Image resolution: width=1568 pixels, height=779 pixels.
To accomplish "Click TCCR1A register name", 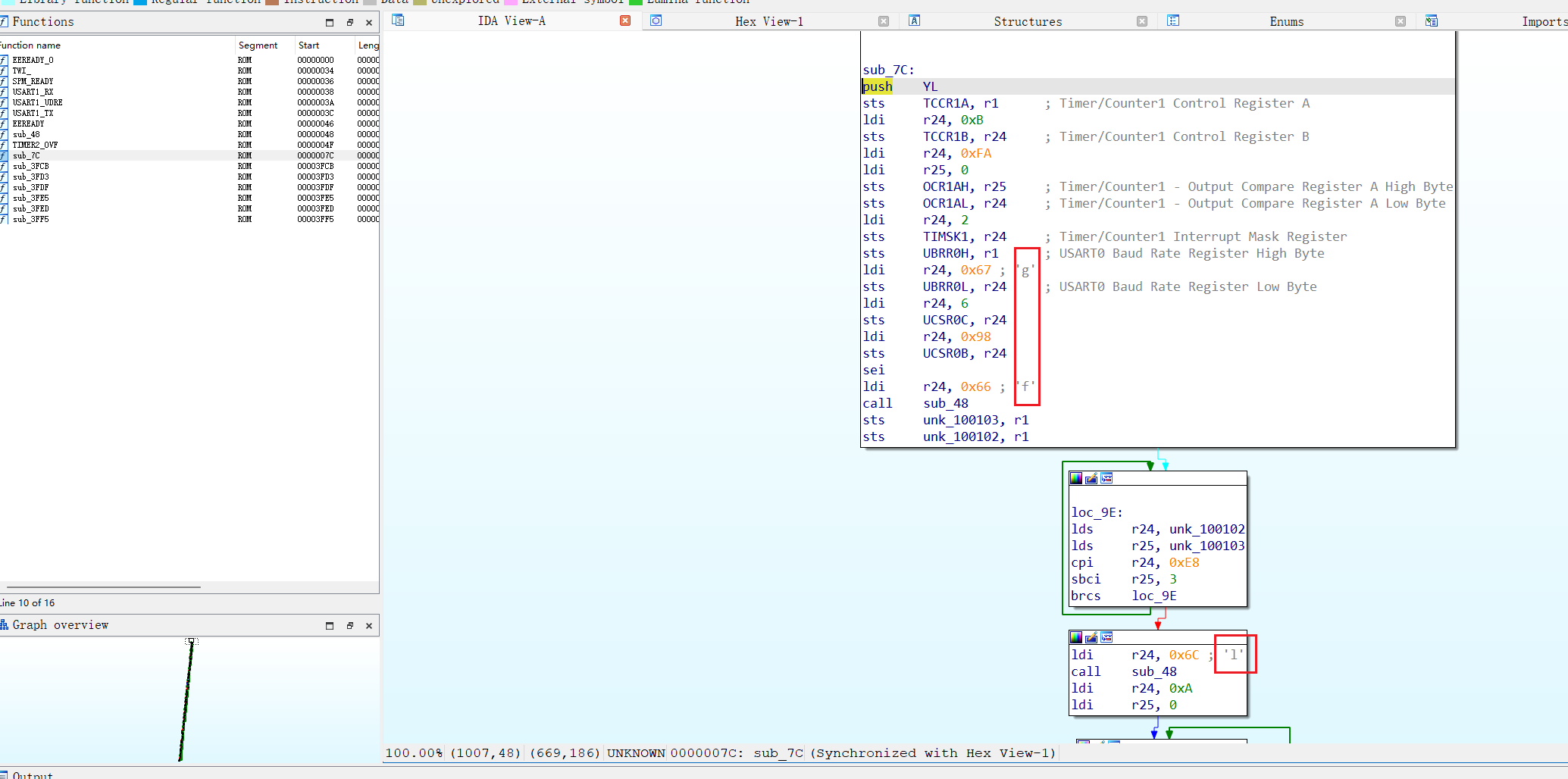I will tap(945, 103).
